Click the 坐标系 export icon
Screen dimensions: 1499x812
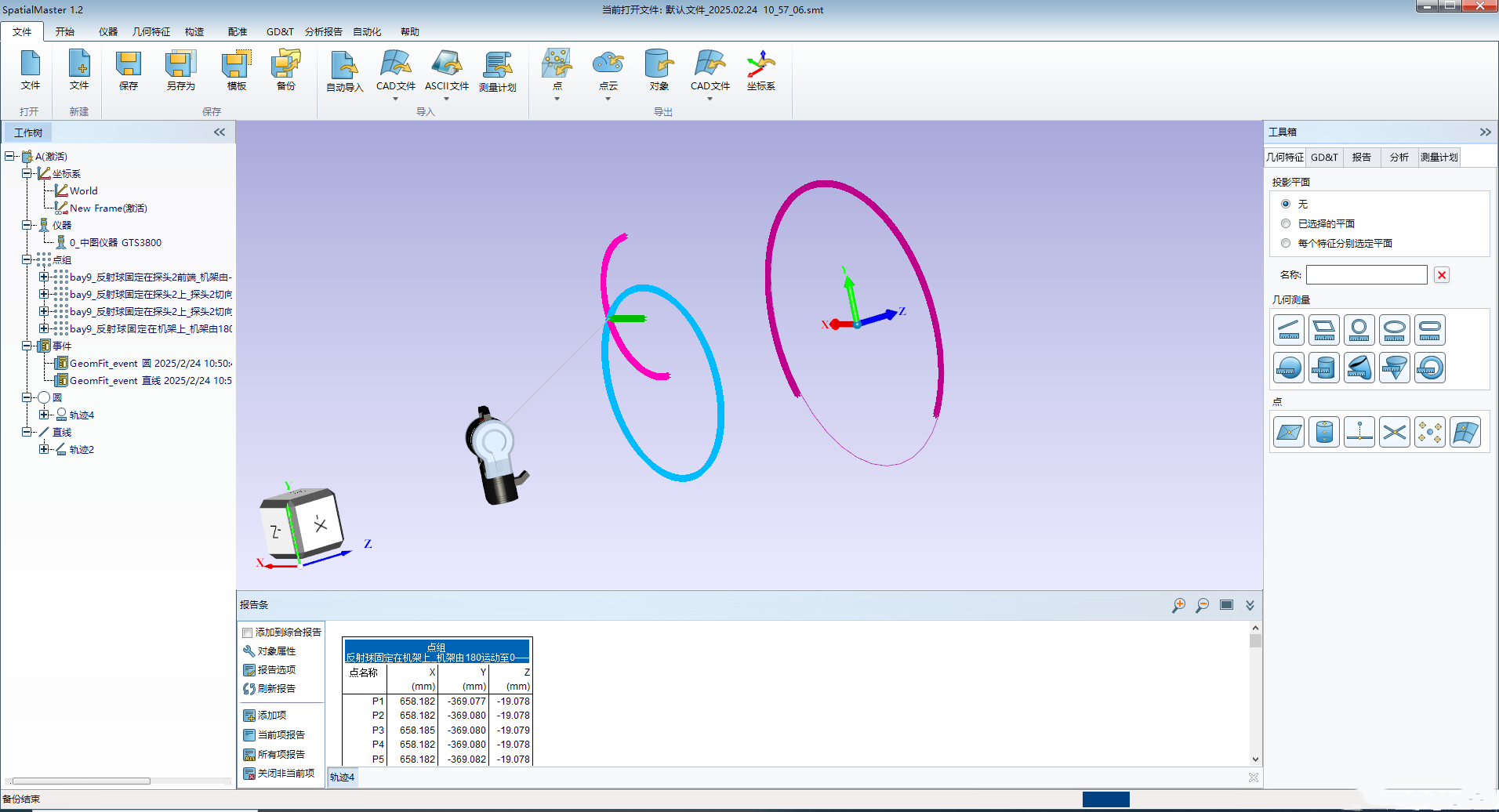tap(760, 71)
